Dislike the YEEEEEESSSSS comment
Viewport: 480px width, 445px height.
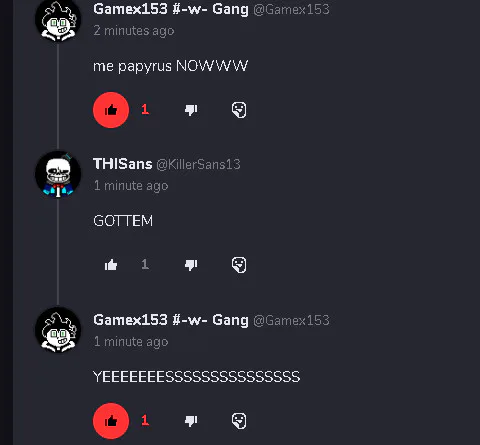coord(191,421)
